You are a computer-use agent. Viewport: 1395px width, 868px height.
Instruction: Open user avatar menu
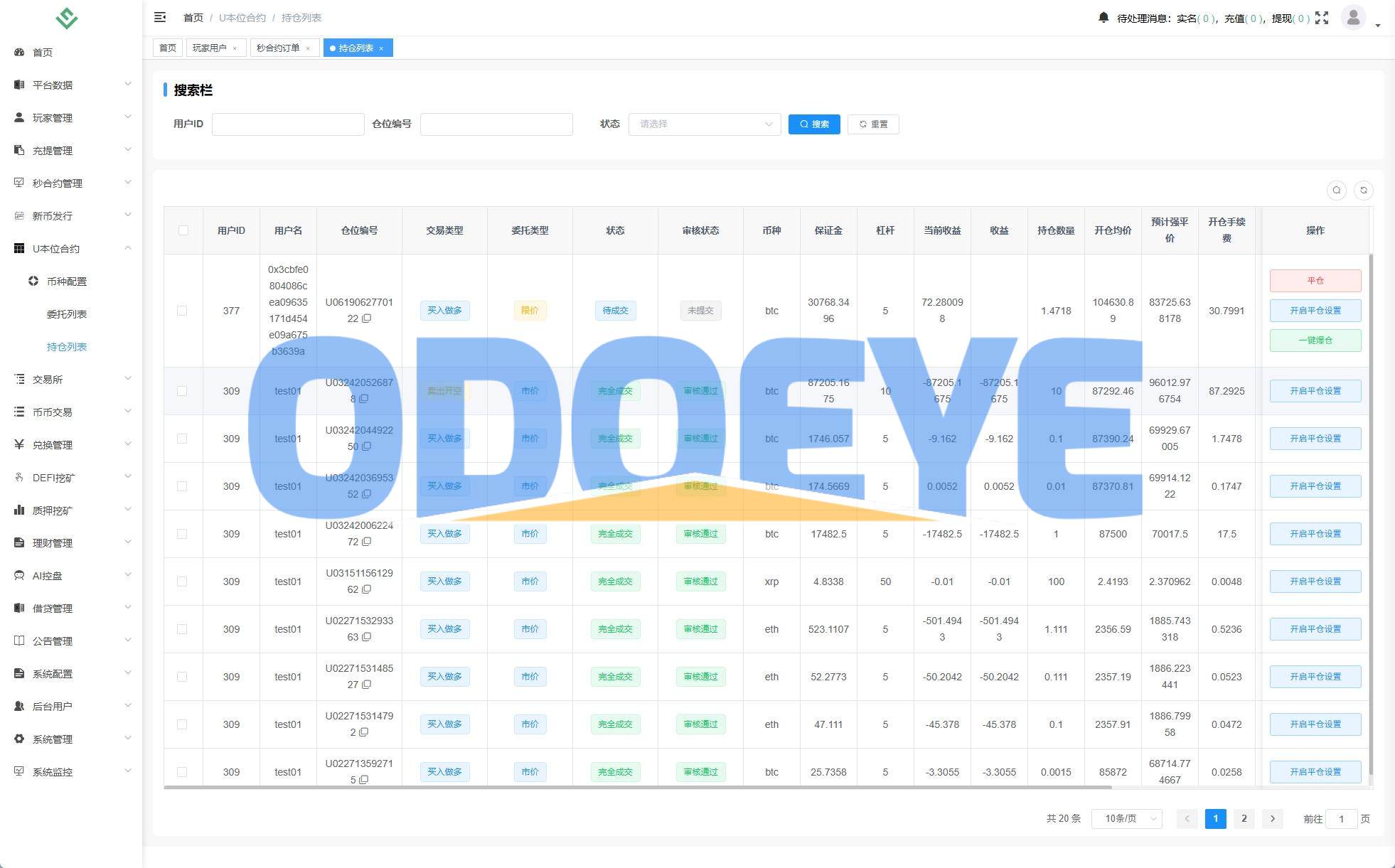1353,17
